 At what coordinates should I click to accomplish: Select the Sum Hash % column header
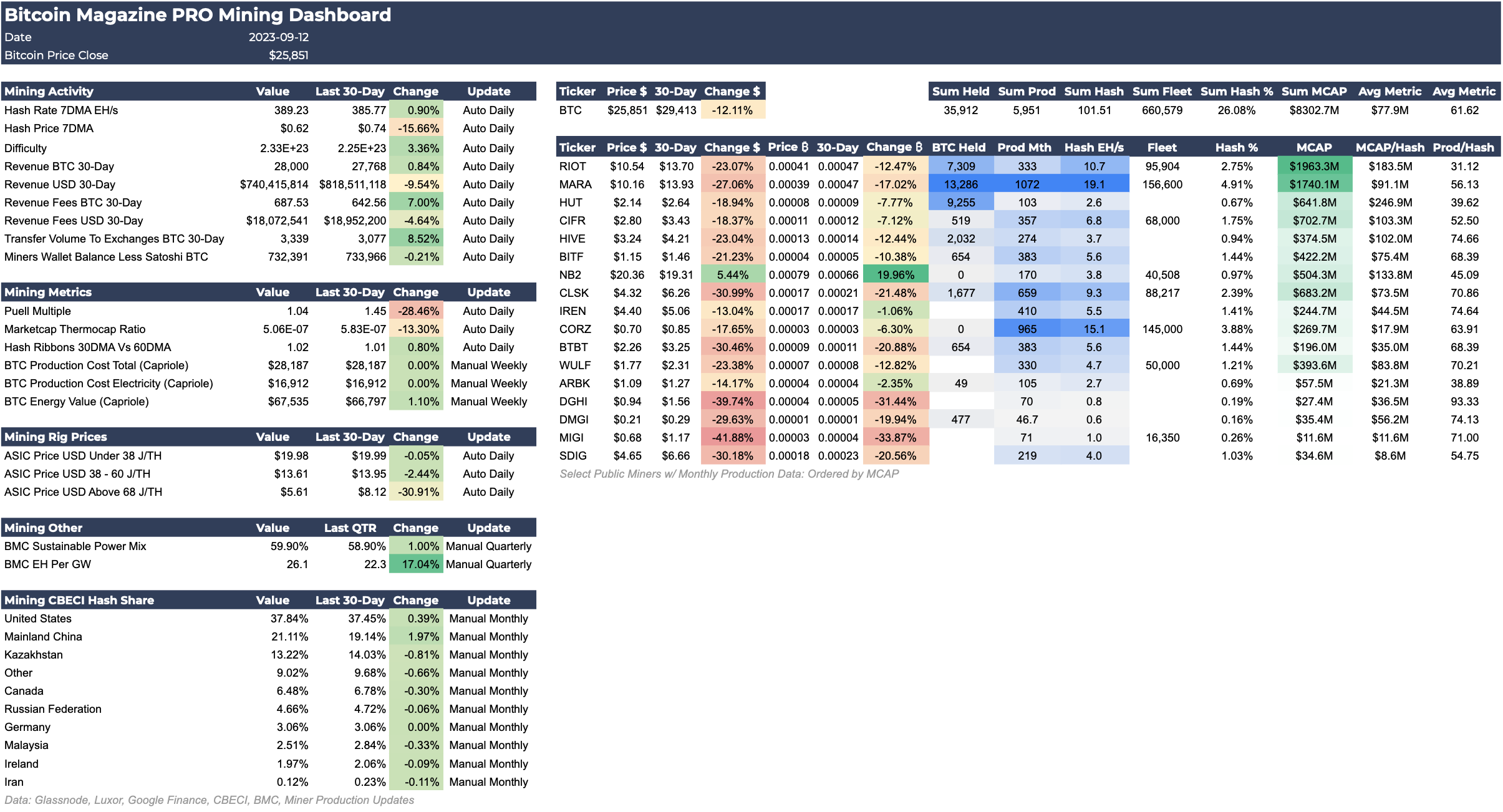(x=1237, y=92)
